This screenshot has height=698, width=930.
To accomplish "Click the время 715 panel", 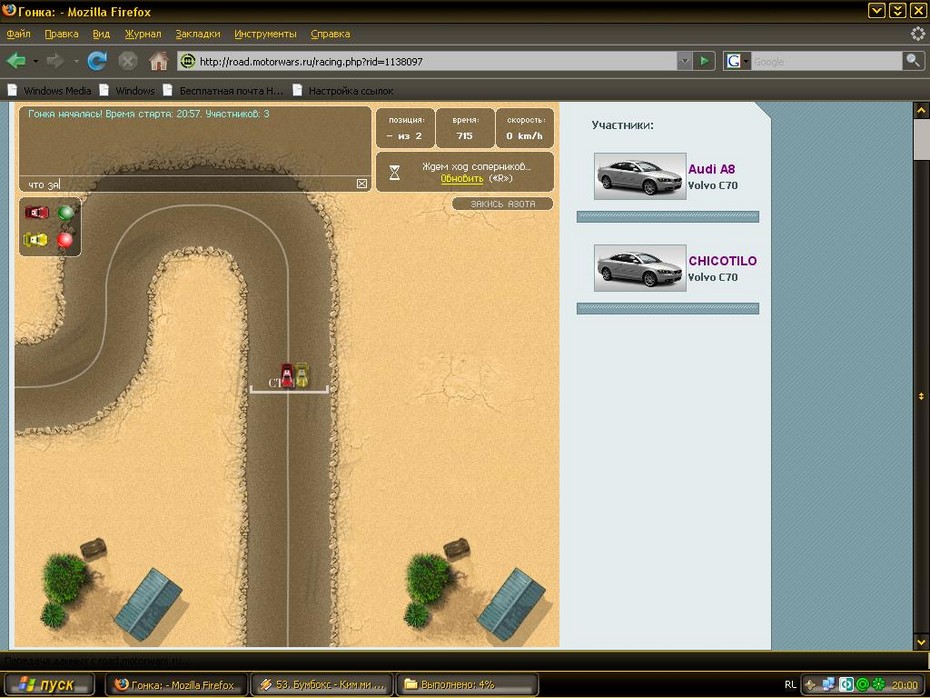I will click(x=465, y=128).
